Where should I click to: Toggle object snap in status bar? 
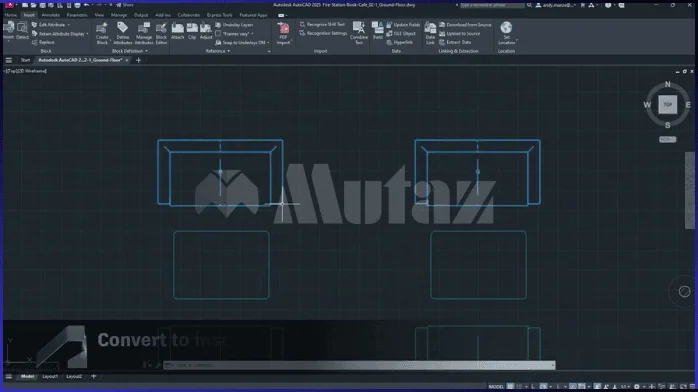click(582, 387)
